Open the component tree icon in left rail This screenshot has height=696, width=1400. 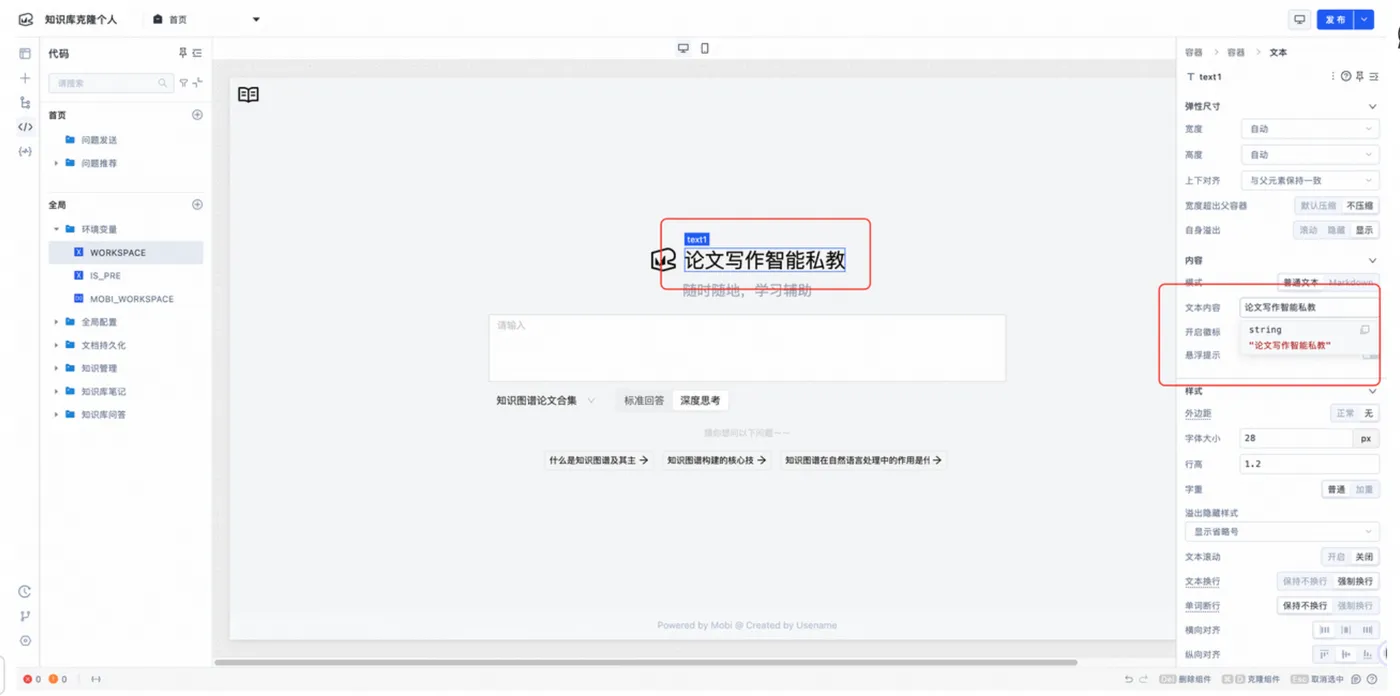25,102
